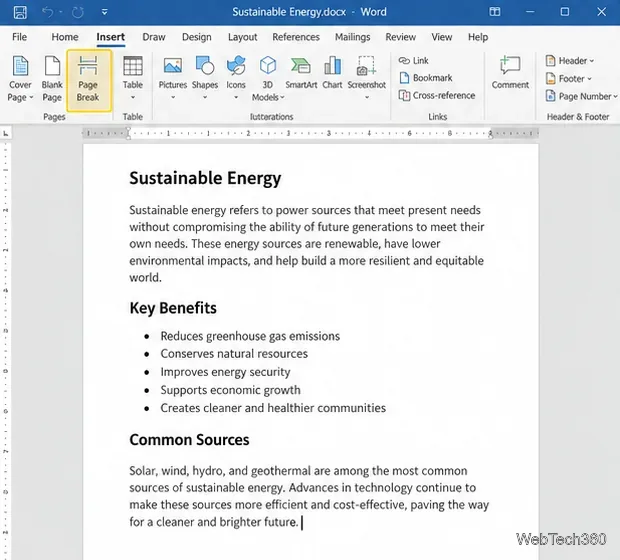Open Customize Quick Access Toolbar arrow
Image resolution: width=620 pixels, height=560 pixels.
pyautogui.click(x=104, y=12)
